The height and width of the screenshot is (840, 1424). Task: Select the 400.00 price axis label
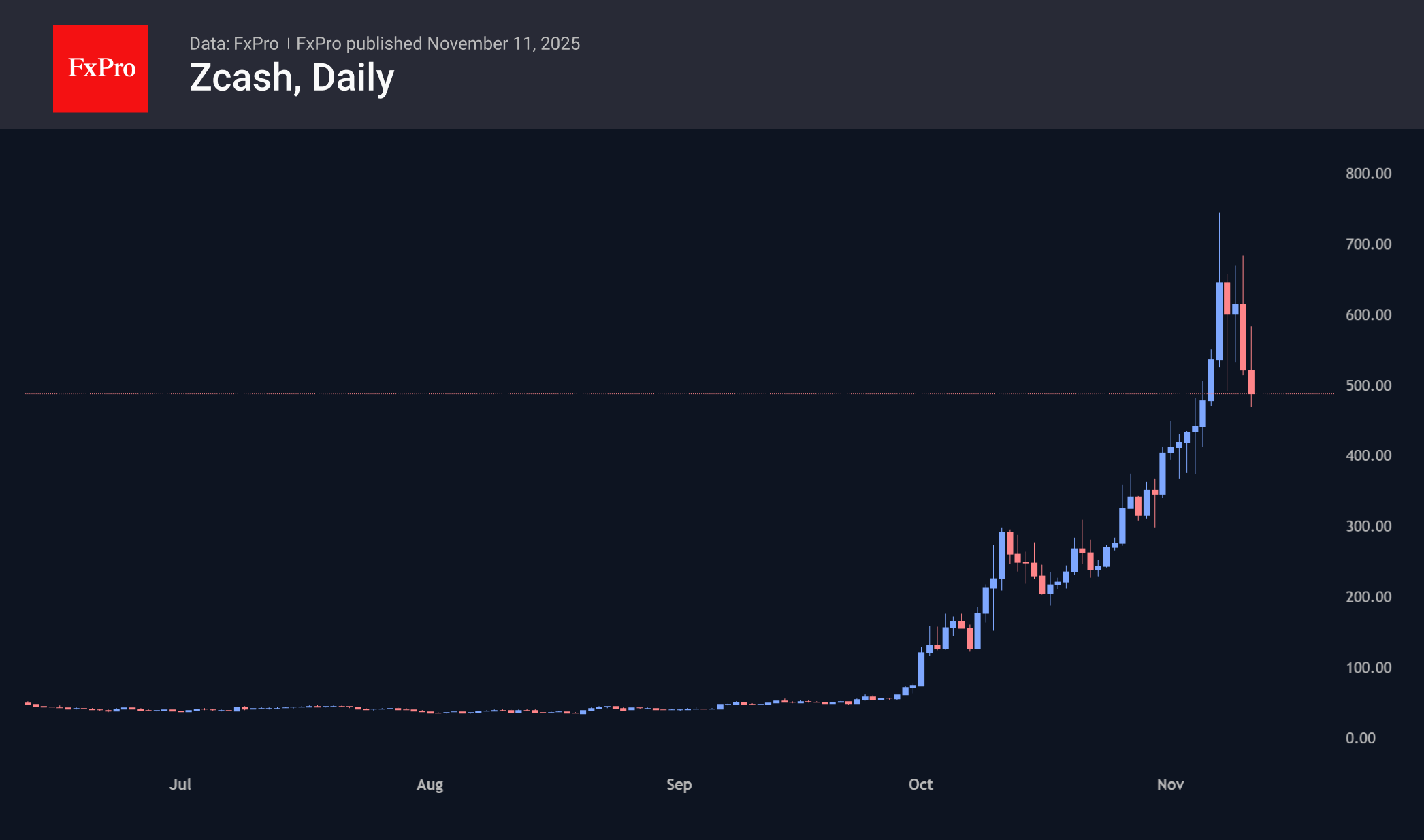pos(1368,456)
